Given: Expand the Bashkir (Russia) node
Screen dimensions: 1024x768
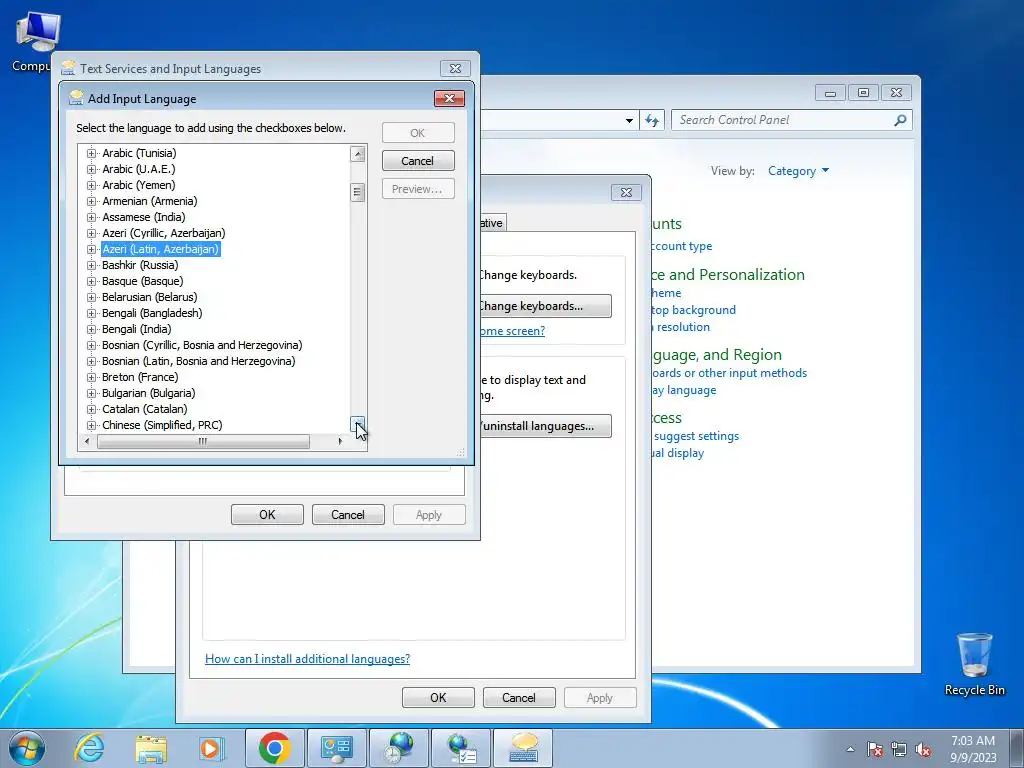Looking at the screenshot, I should (91, 265).
